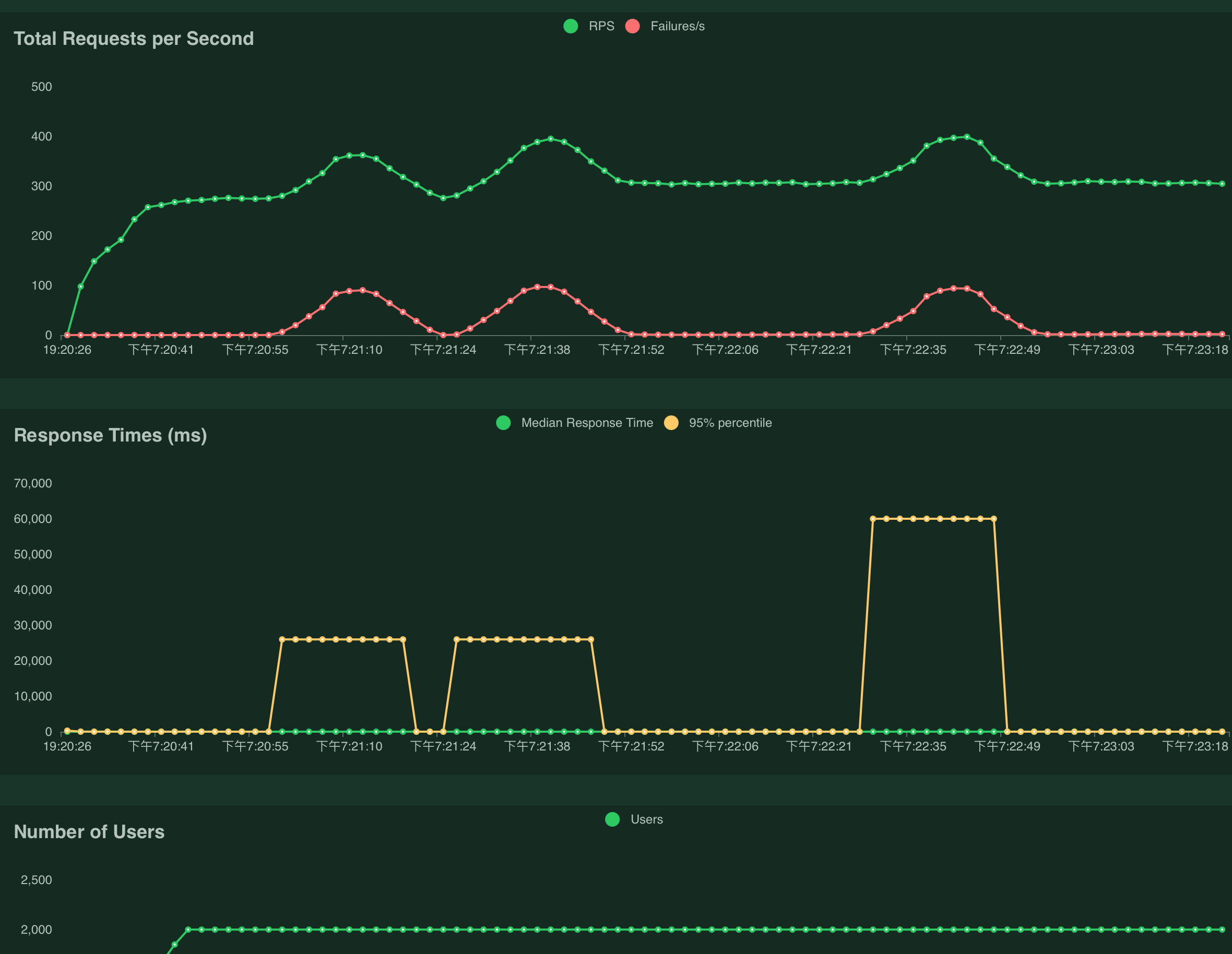This screenshot has height=954, width=1232.
Task: Toggle the Failures/s series legend
Action: (665, 26)
